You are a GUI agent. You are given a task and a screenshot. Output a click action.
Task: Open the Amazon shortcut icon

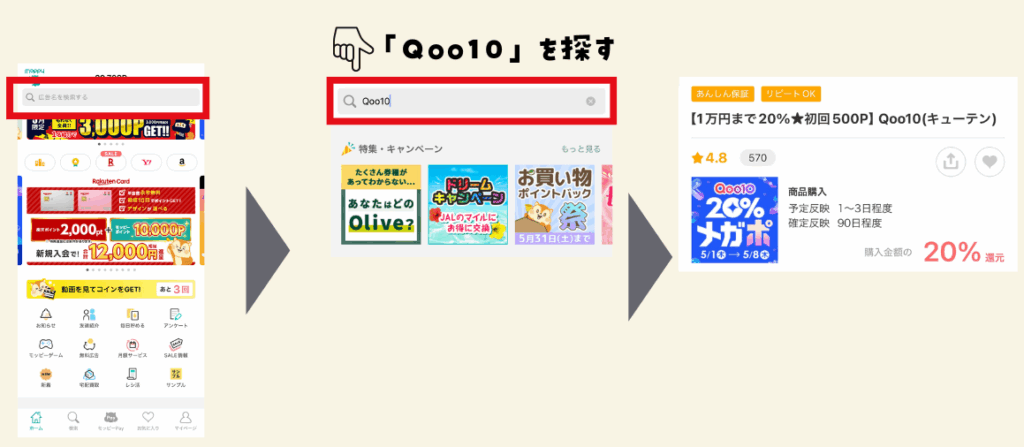tap(182, 162)
